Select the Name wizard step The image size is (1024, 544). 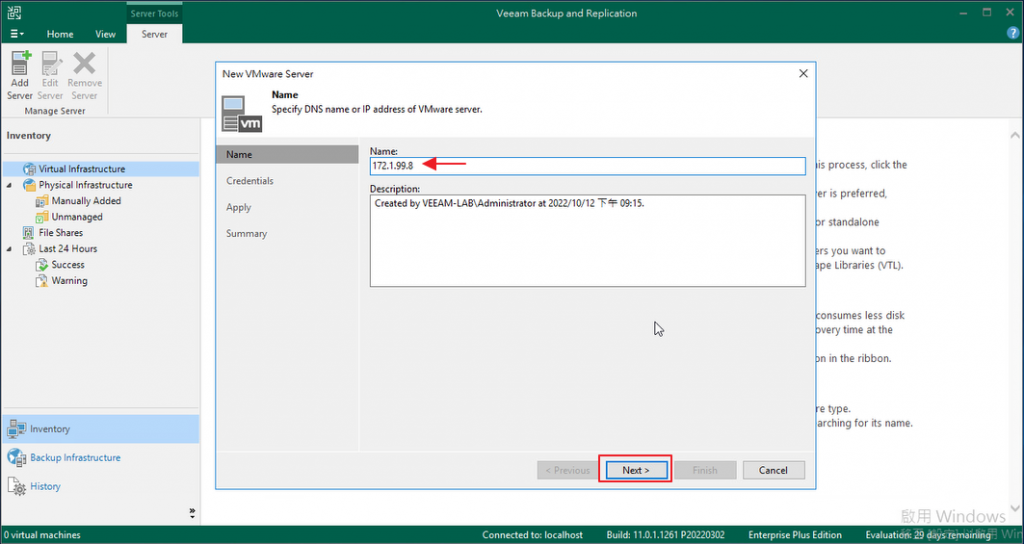click(287, 155)
